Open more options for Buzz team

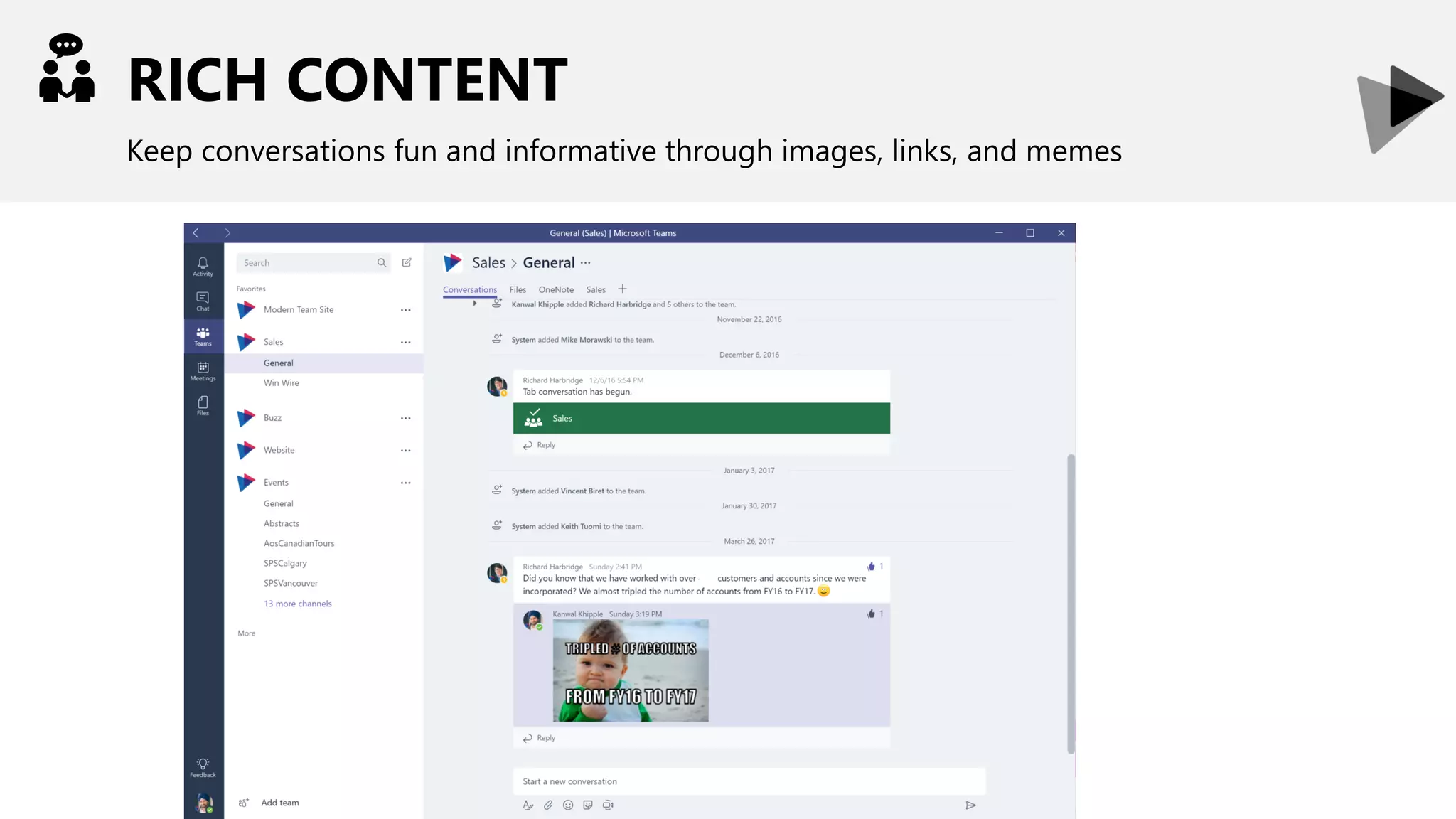(x=405, y=419)
